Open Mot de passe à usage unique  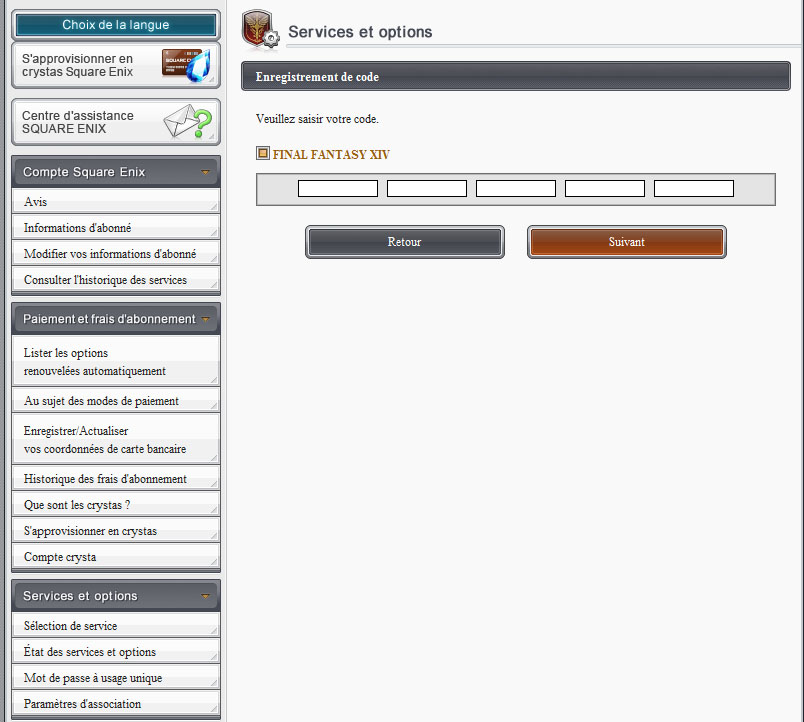tap(116, 678)
